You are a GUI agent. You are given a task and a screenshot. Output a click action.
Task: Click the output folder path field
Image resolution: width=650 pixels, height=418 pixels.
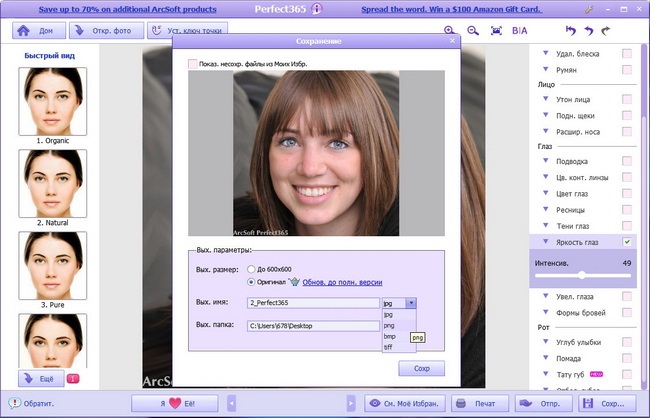313,326
